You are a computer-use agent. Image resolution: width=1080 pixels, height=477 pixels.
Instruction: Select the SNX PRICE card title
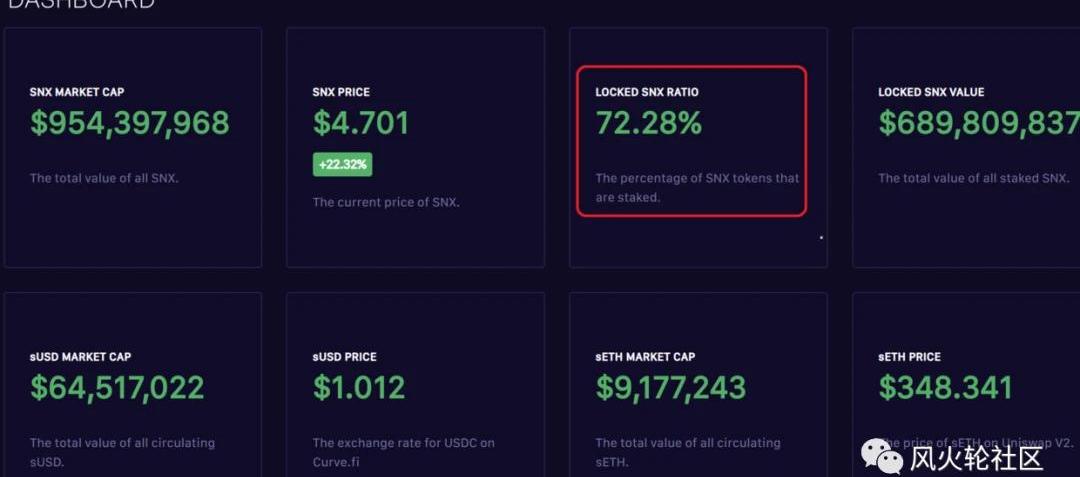(x=341, y=92)
